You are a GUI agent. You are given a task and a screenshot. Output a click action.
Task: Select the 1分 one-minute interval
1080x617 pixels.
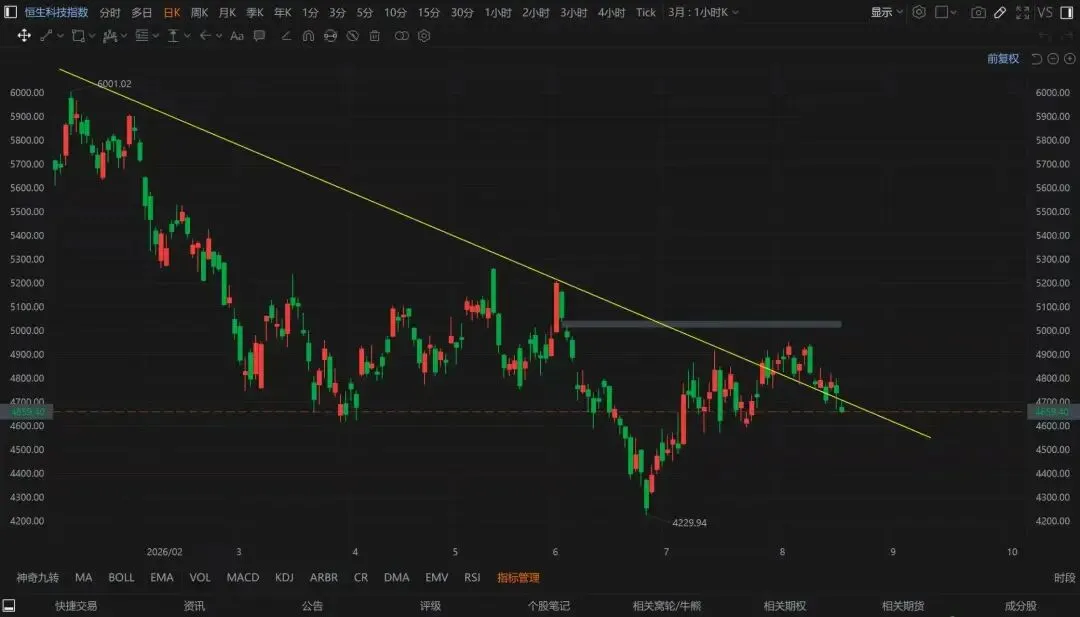pyautogui.click(x=310, y=12)
